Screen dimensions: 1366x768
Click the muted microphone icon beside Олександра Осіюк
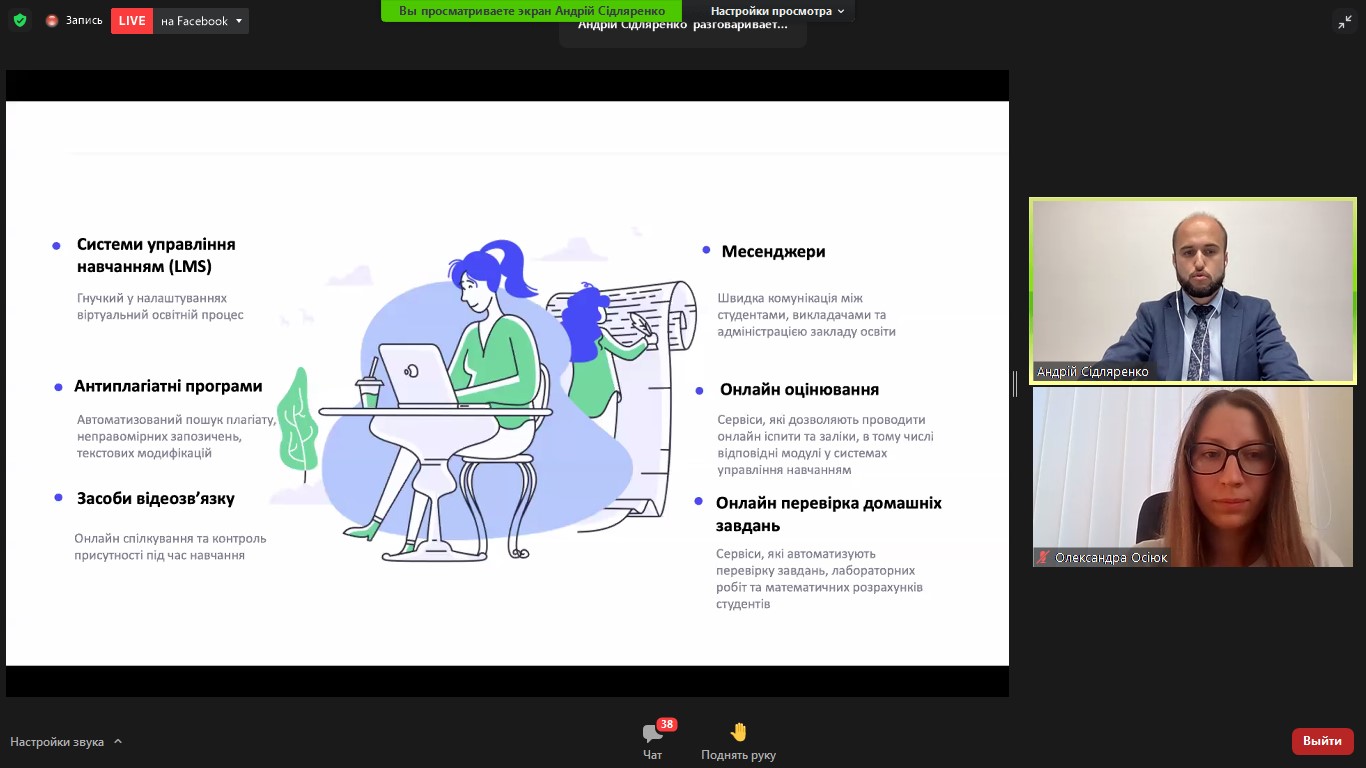(x=1044, y=557)
